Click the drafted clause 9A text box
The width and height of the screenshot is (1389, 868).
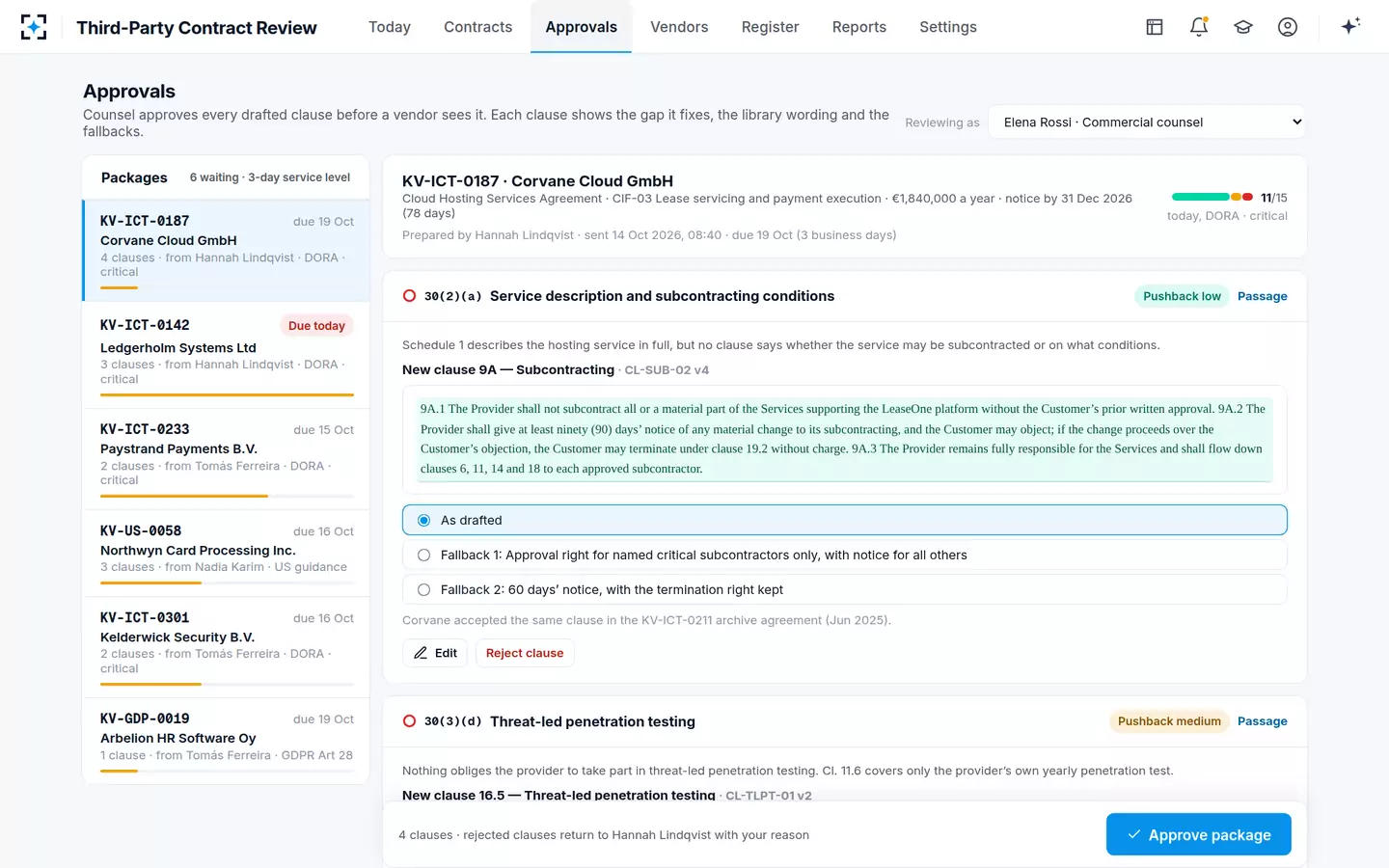[845, 439]
